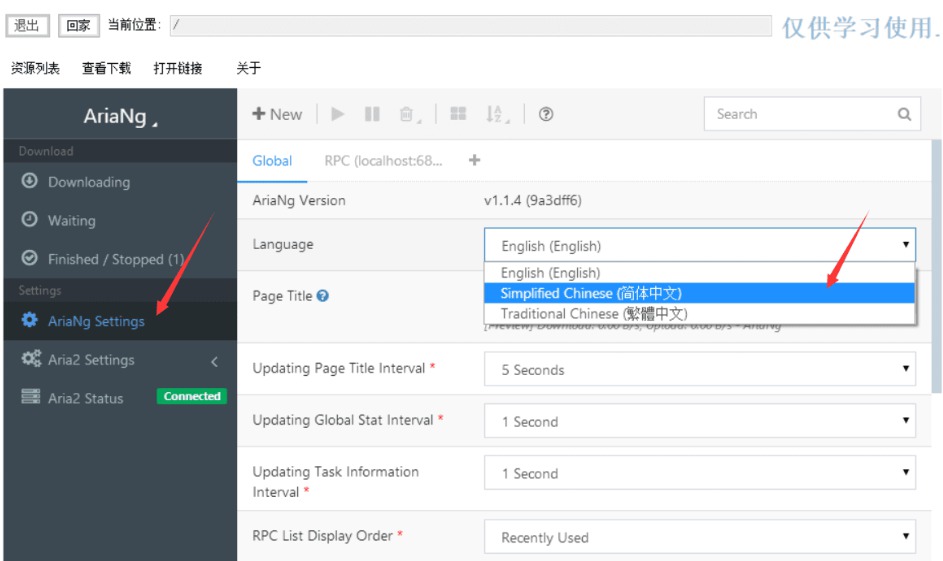
Task: Open the 关于 menu
Action: [x=248, y=68]
